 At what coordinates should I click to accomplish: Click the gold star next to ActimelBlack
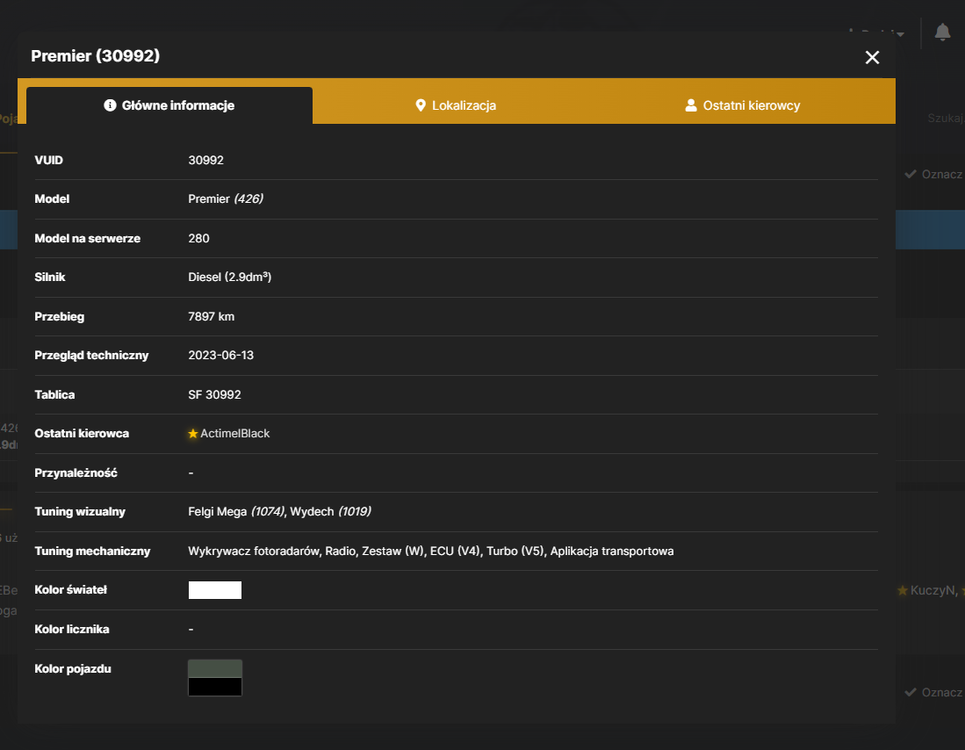tap(193, 434)
